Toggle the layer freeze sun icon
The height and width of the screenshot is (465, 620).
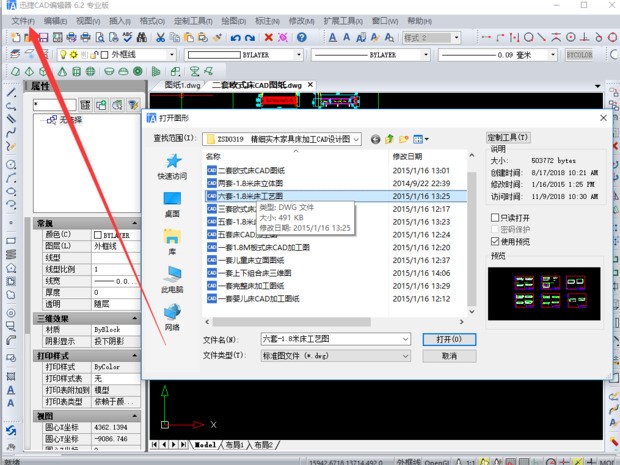pos(74,55)
